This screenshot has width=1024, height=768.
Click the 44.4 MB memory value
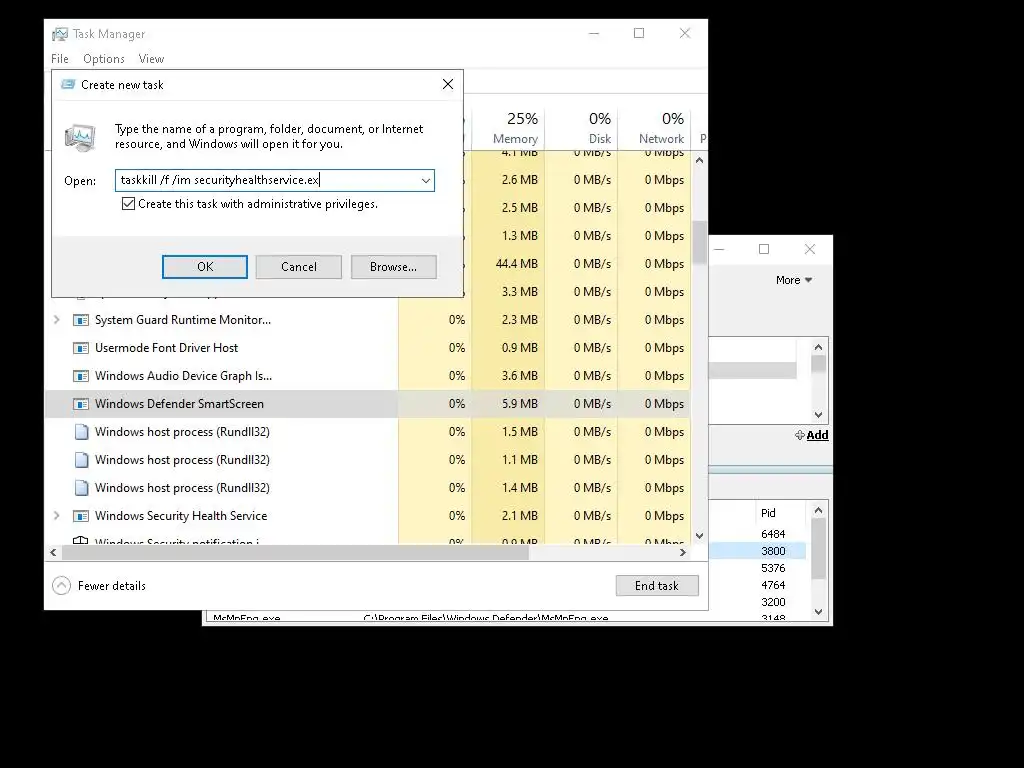[x=517, y=264]
